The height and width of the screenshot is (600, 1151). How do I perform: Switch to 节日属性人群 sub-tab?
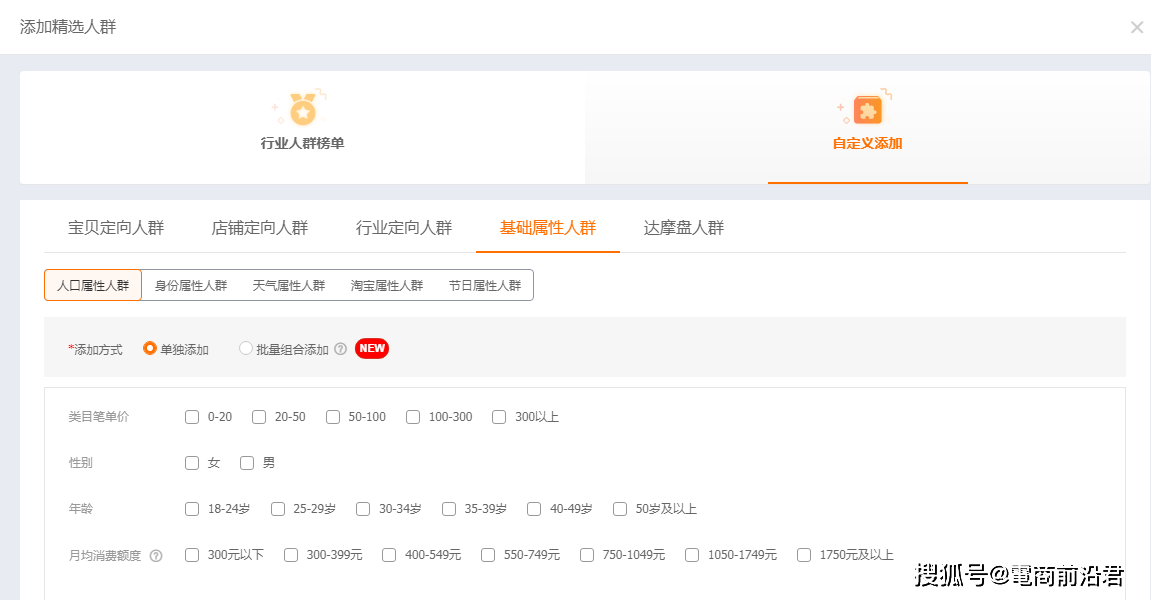click(x=484, y=285)
